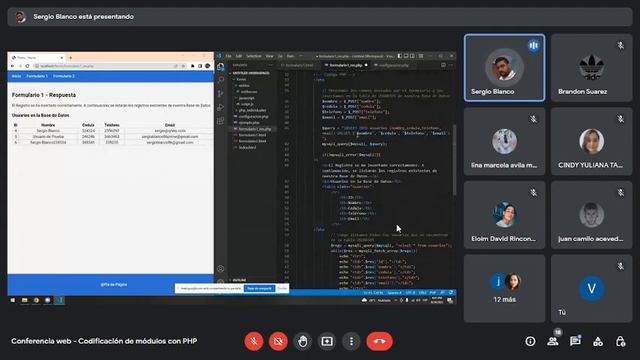Open Run menu in shared VS Code
The height and width of the screenshot is (360, 640).
point(290,56)
